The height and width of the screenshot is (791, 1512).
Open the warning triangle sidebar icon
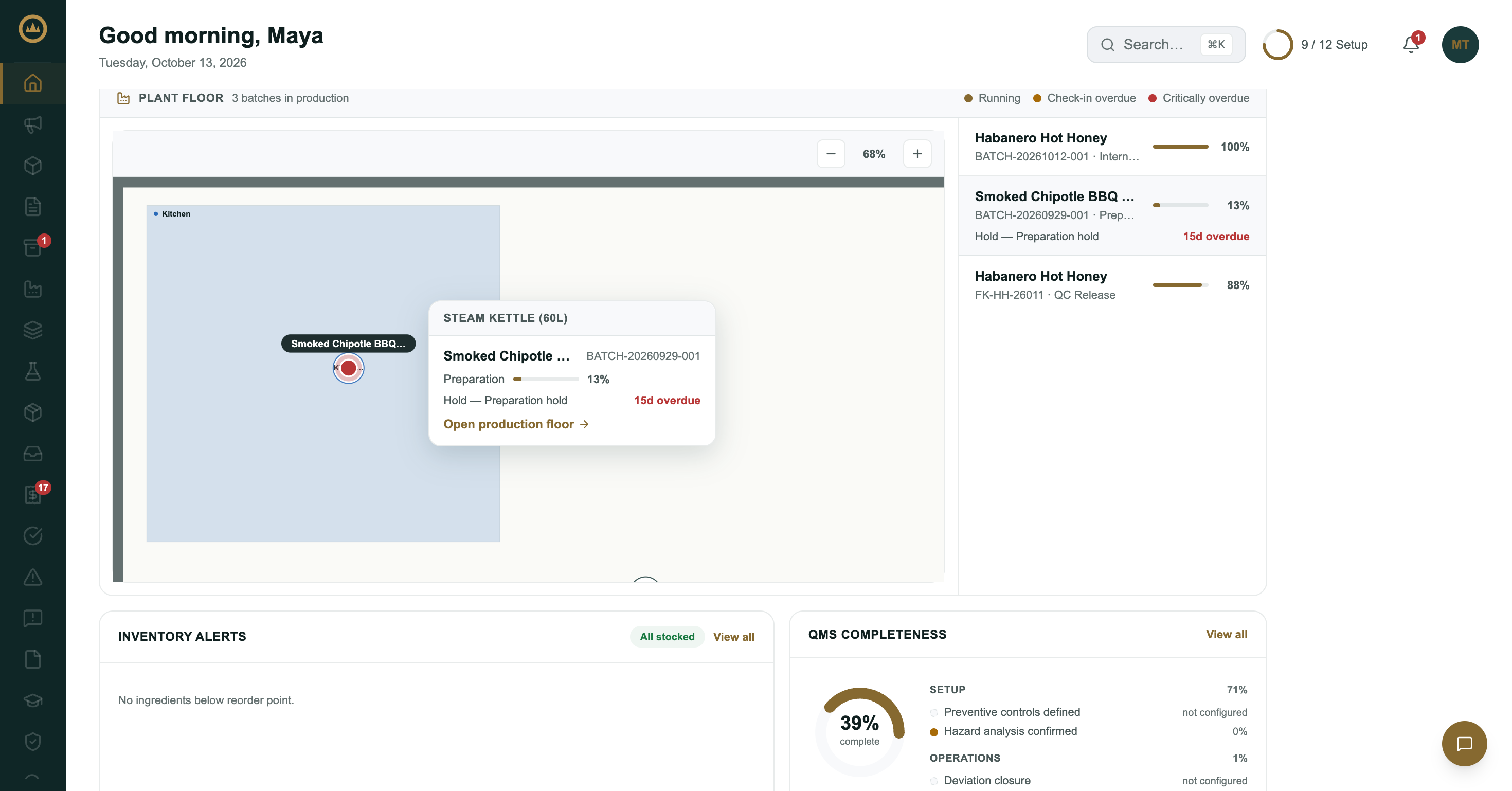(33, 577)
